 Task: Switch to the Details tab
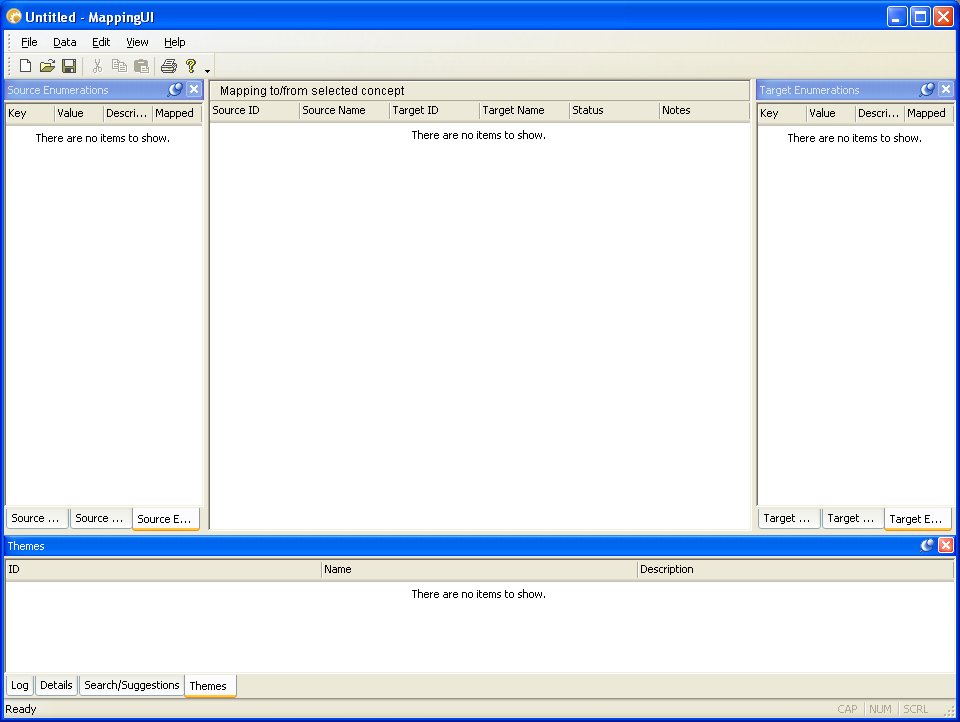coord(56,685)
